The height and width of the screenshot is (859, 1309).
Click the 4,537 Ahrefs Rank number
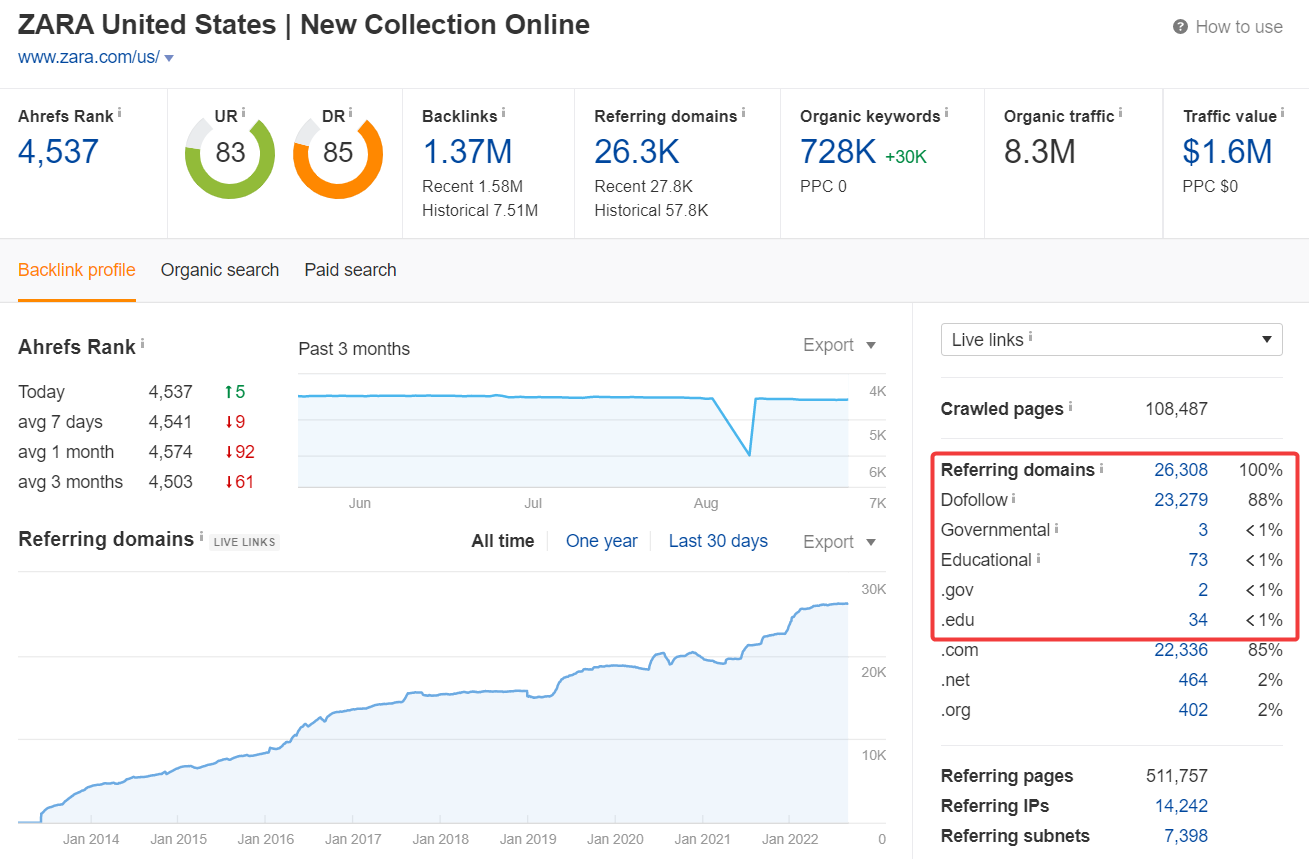pos(59,152)
